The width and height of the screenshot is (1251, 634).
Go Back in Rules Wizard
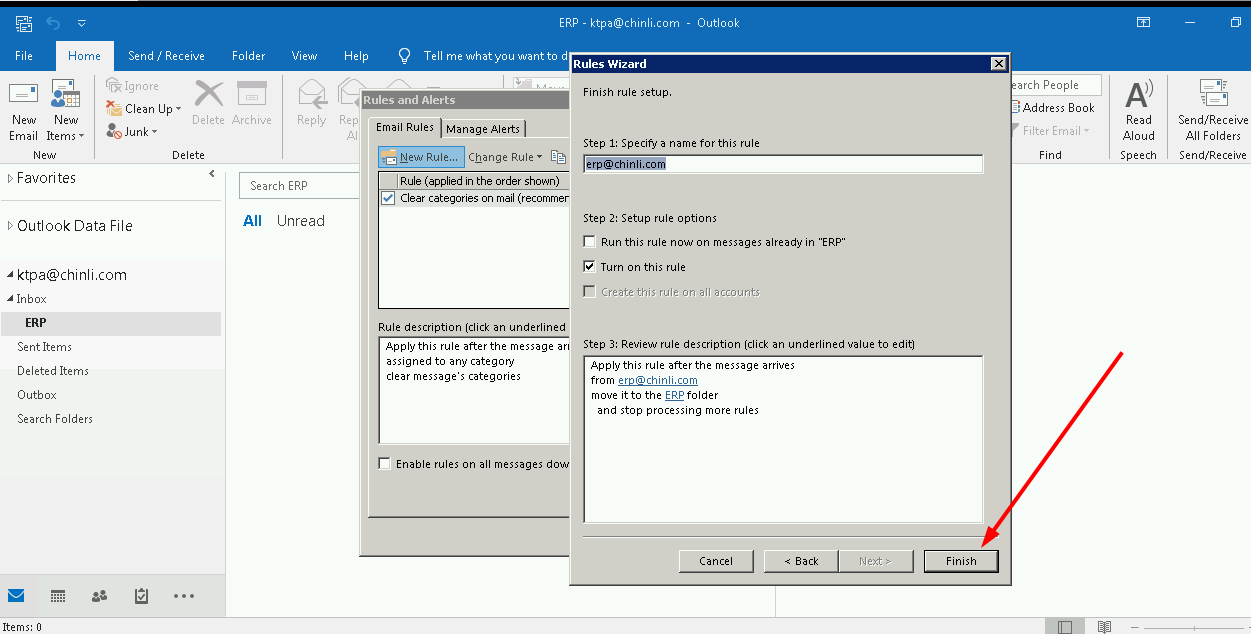tap(801, 561)
